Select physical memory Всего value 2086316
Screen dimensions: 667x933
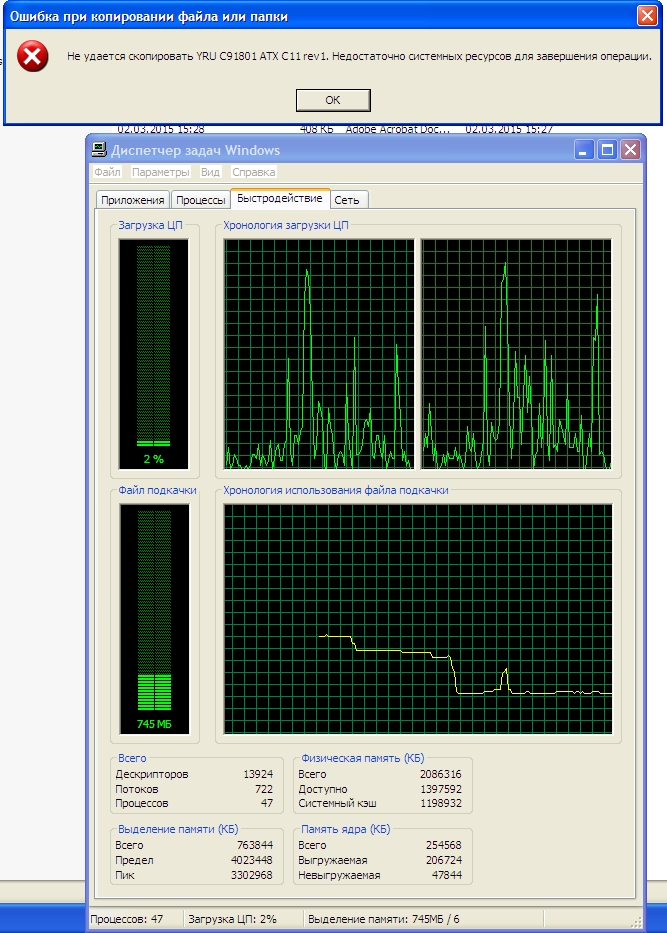pos(440,774)
